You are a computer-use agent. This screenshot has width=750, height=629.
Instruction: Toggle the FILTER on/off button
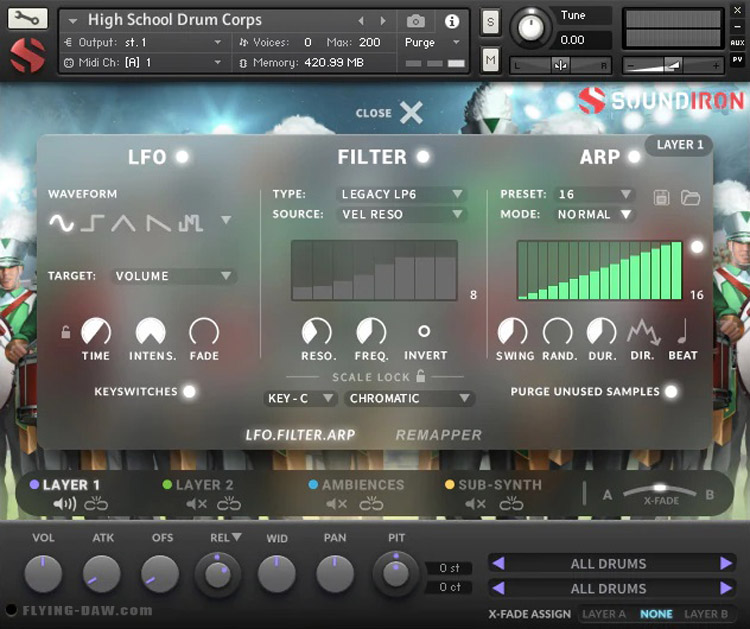[x=423, y=156]
